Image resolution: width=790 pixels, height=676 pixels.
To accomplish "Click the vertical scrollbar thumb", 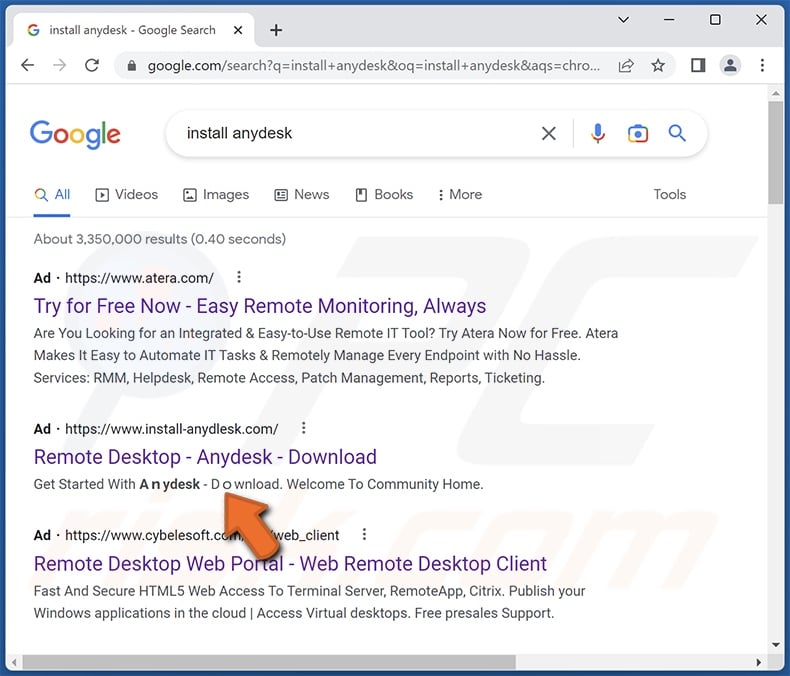I will [775, 153].
